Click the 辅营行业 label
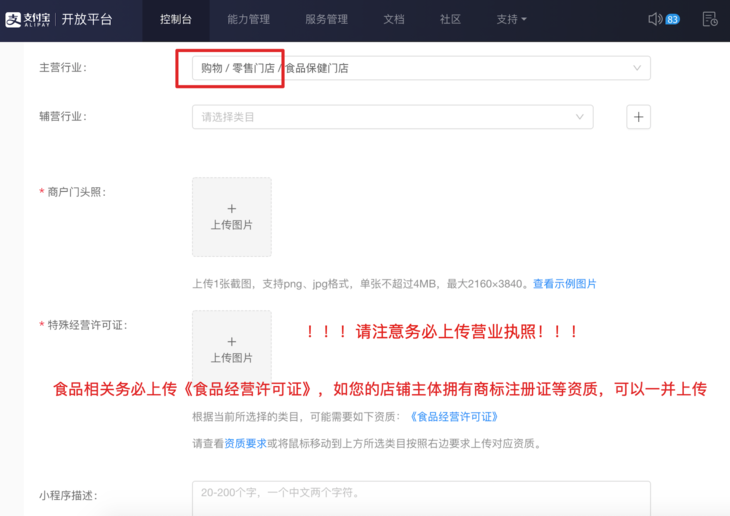Viewport: 730px width, 516px height. (63, 117)
